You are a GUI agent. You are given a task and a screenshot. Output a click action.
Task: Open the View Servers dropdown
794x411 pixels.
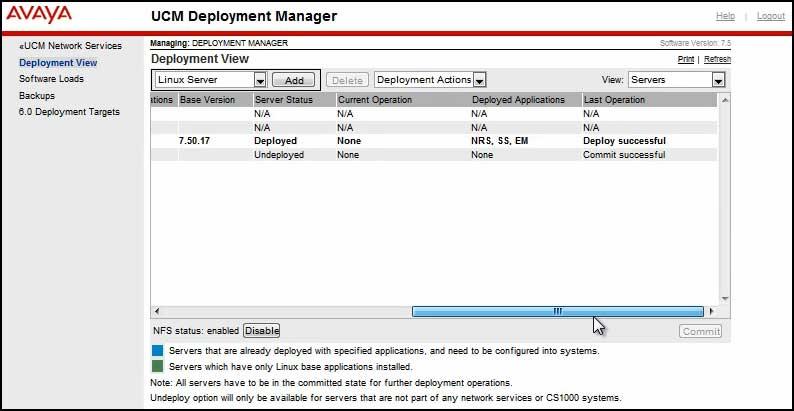click(x=677, y=80)
